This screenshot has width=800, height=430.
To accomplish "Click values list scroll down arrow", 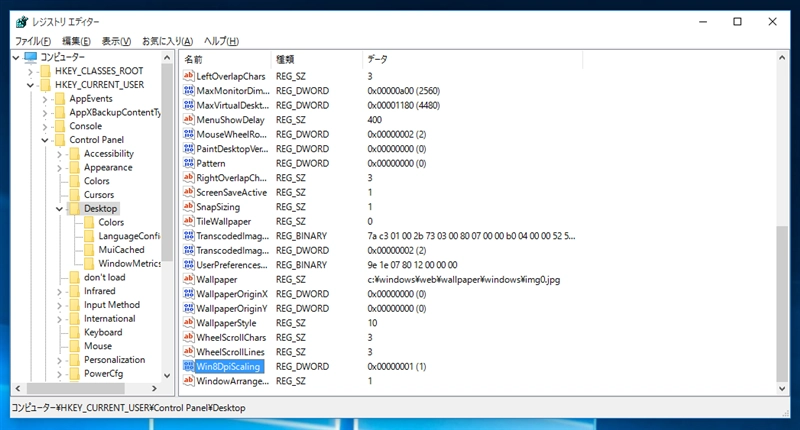I will pos(782,388).
